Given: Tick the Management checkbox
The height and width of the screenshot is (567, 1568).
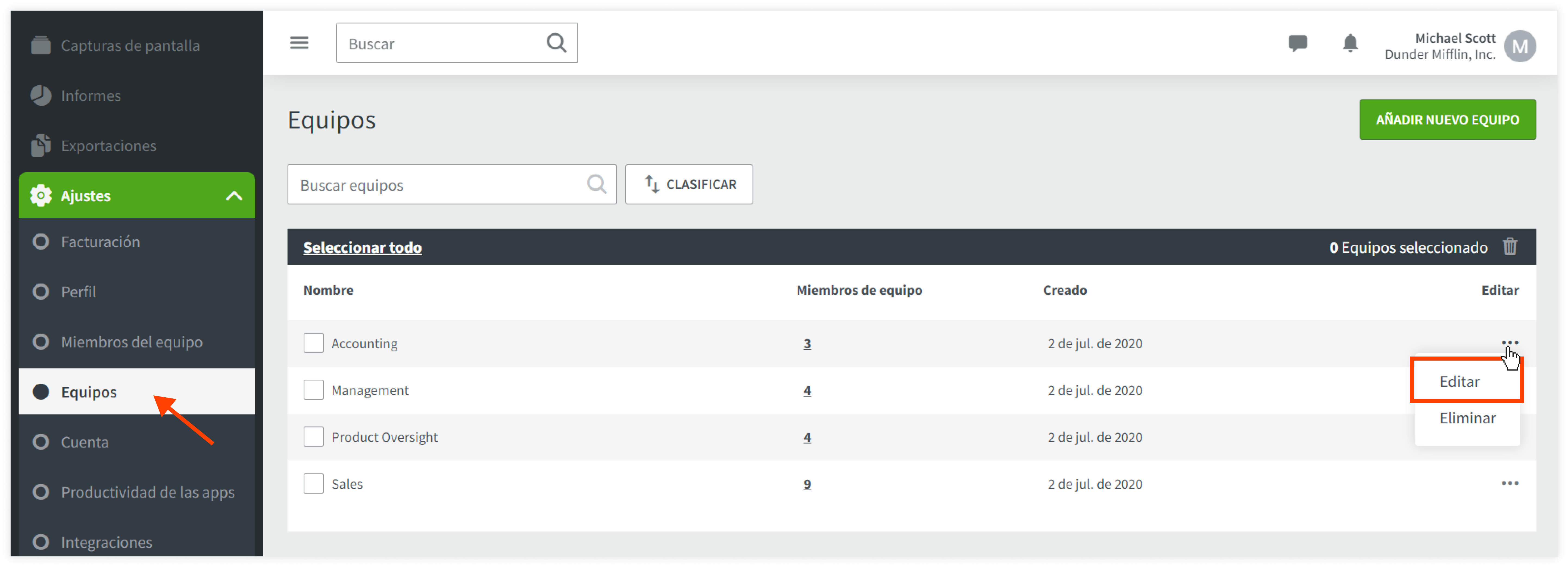Looking at the screenshot, I should 313,390.
